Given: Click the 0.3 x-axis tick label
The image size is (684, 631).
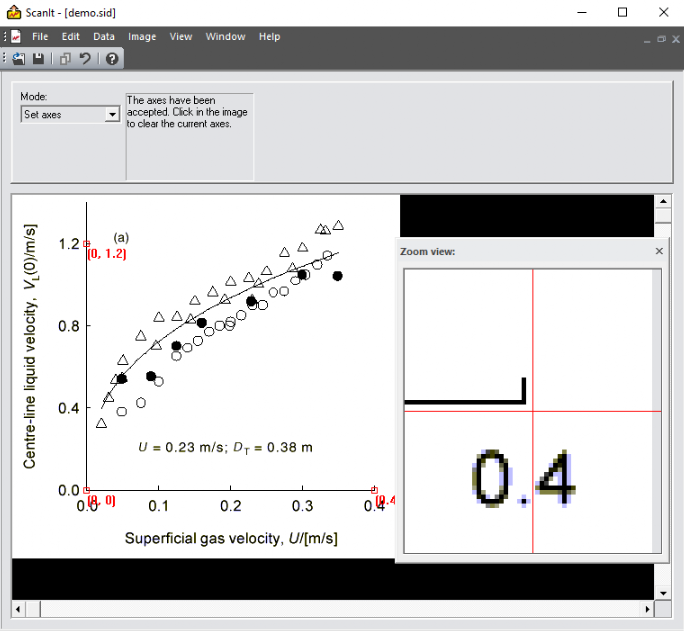Looking at the screenshot, I should (x=302, y=506).
